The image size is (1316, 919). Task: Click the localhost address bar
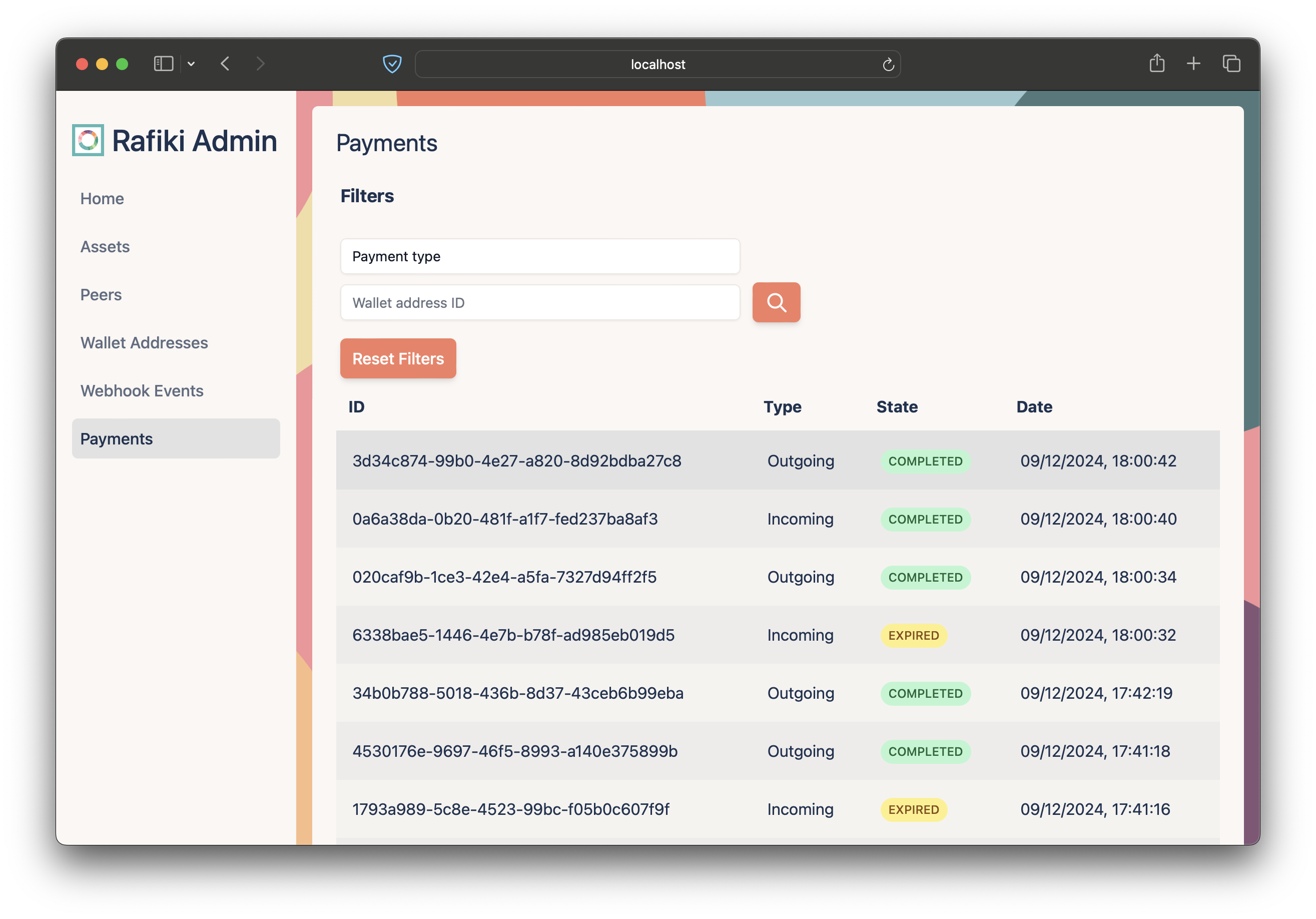[x=657, y=64]
